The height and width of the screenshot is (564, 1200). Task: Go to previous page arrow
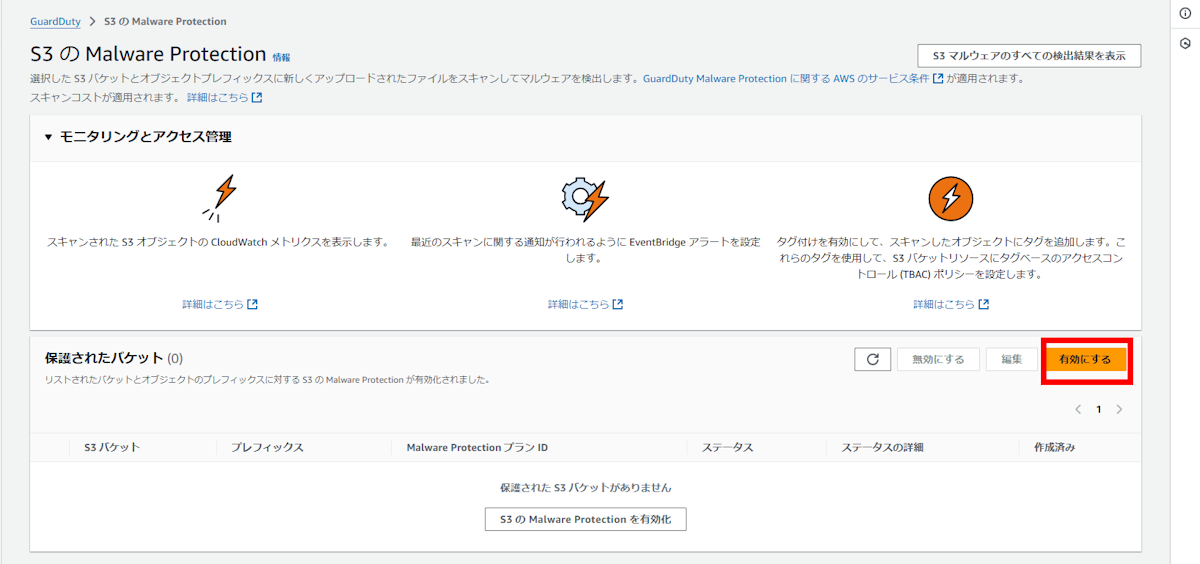click(1078, 409)
